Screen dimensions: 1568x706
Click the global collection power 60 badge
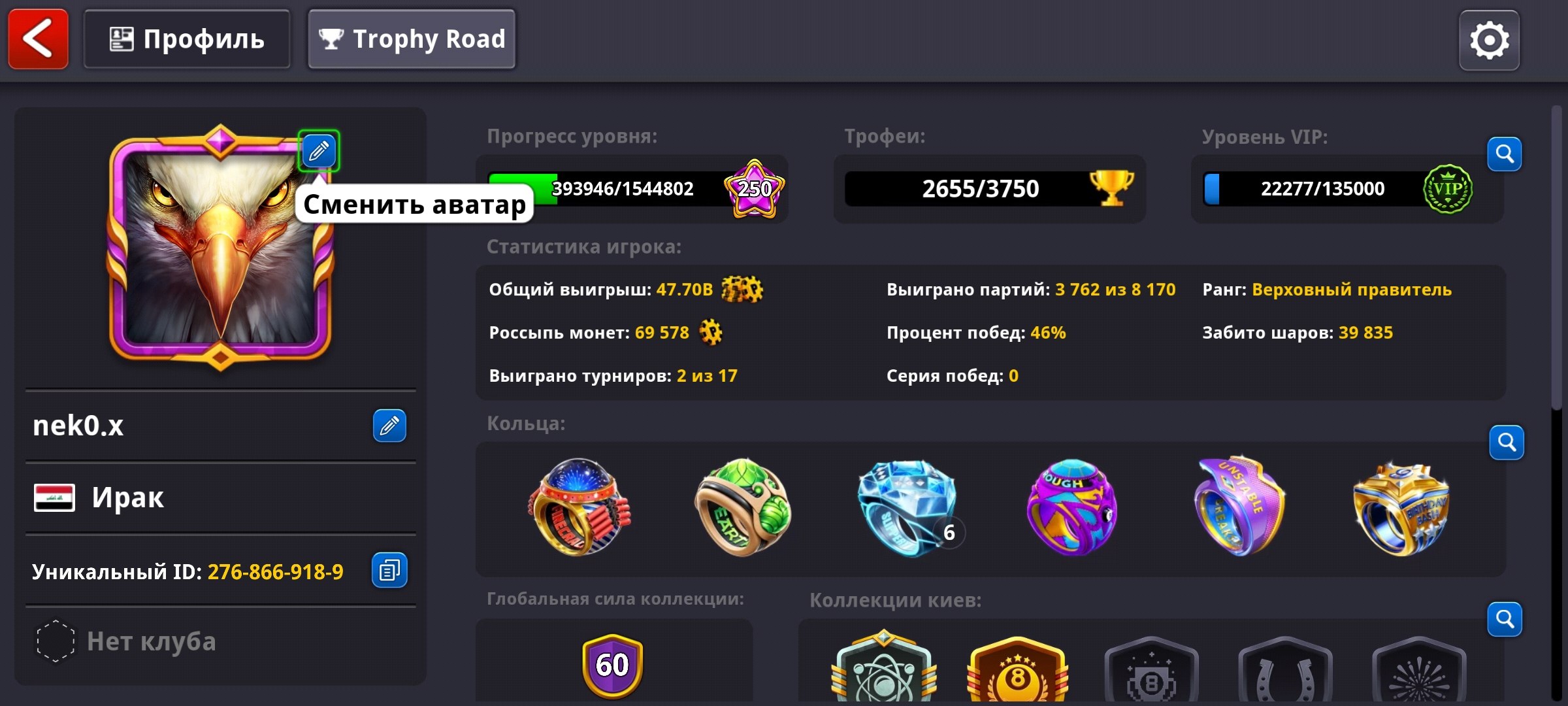pyautogui.click(x=613, y=665)
